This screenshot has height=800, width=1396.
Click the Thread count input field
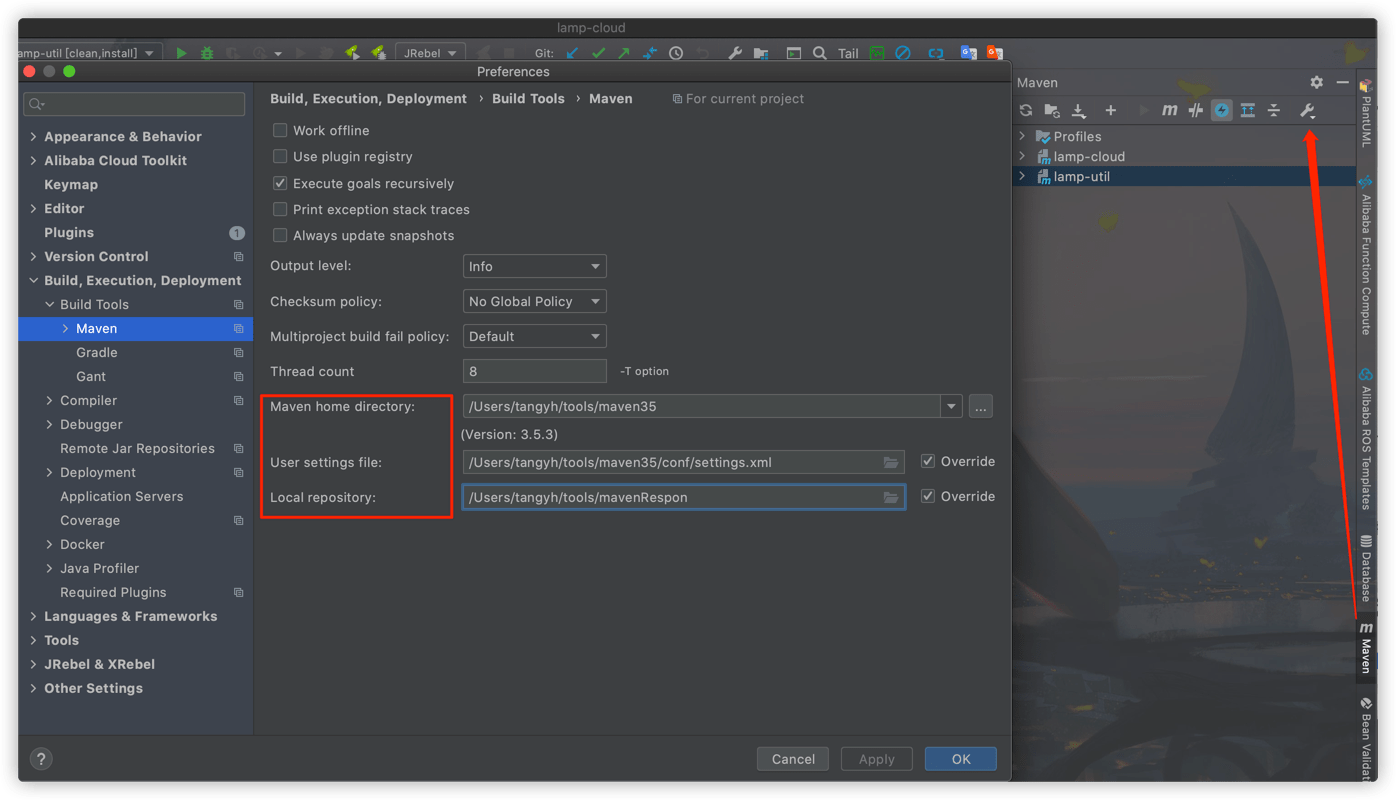(534, 371)
